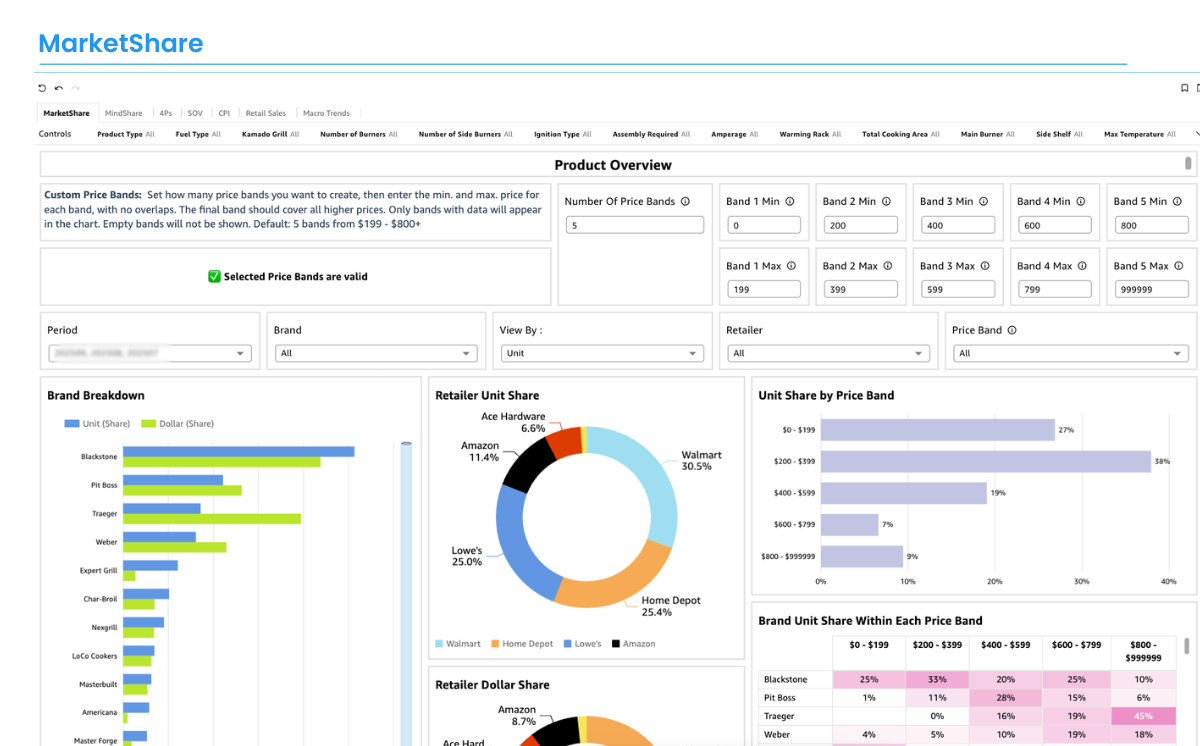
Task: Click the Product Type control filter
Action: [125, 134]
